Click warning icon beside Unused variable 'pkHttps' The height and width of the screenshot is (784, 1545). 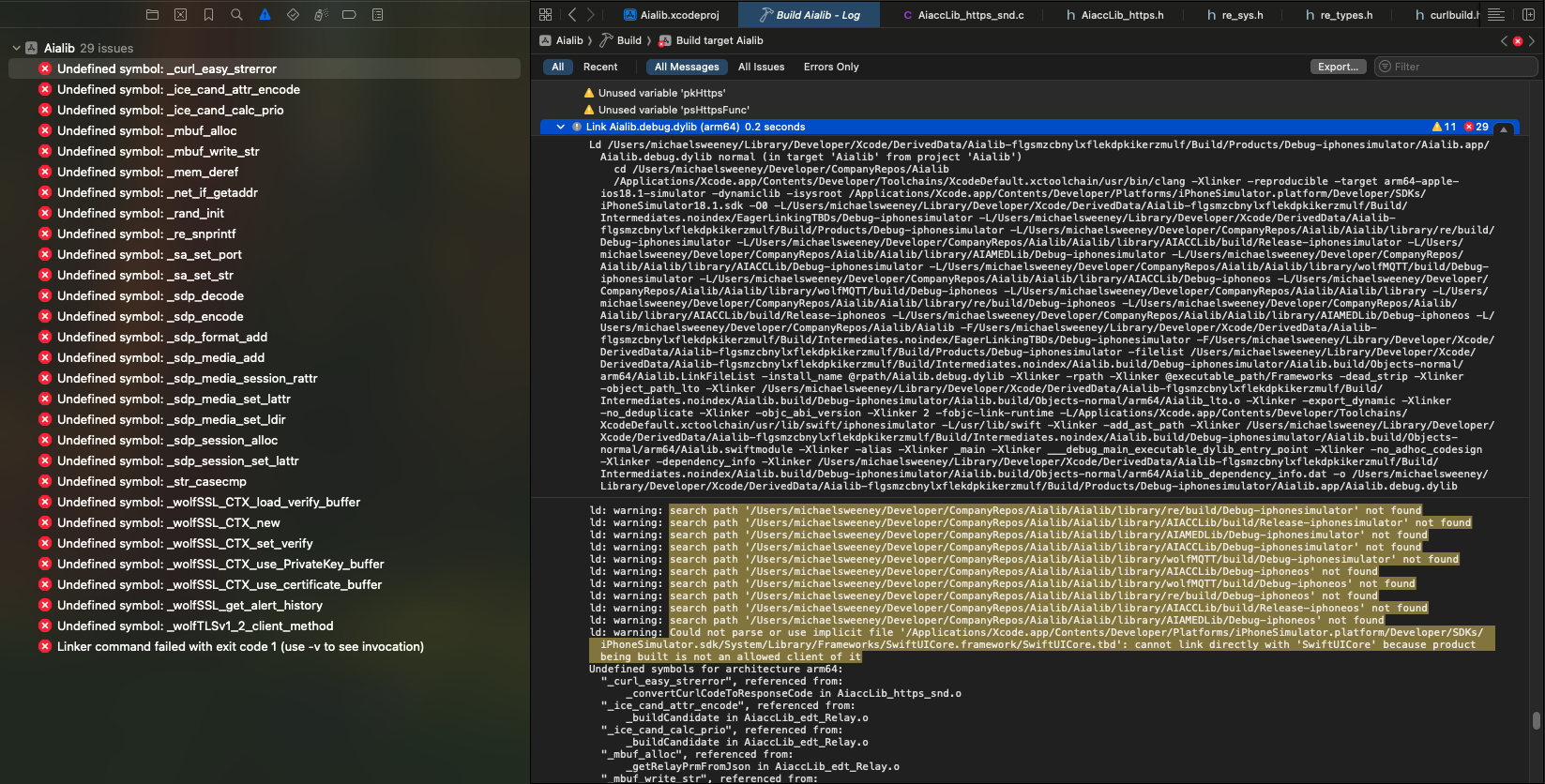tap(589, 93)
